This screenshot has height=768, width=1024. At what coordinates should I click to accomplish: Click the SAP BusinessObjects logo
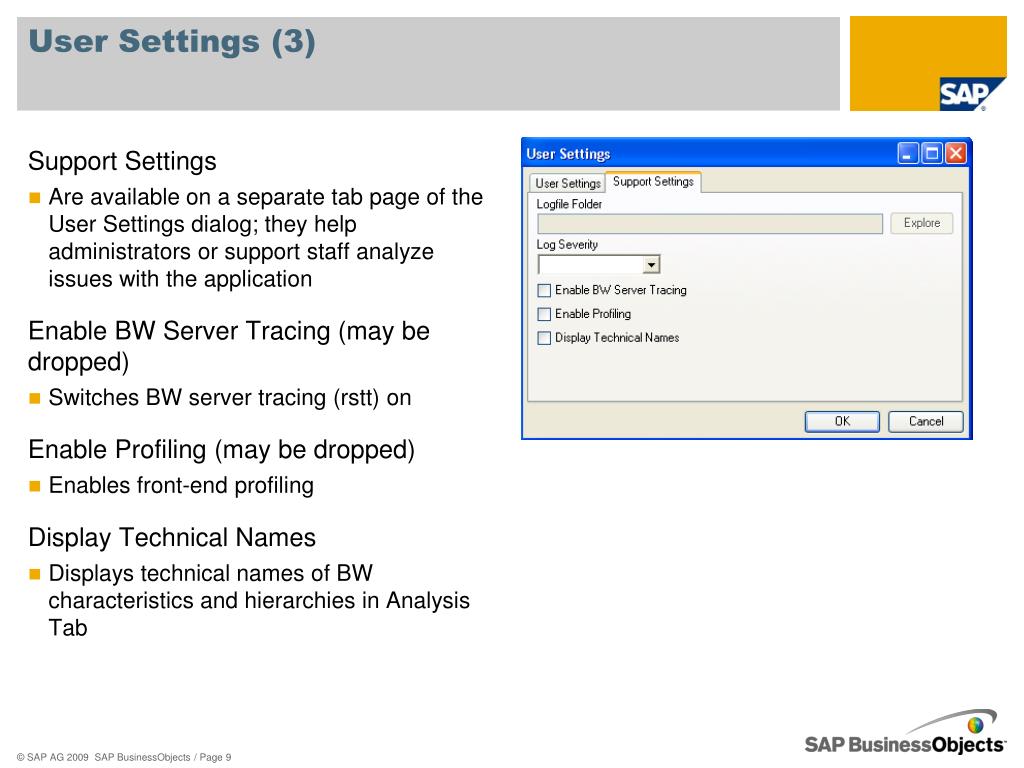(904, 733)
